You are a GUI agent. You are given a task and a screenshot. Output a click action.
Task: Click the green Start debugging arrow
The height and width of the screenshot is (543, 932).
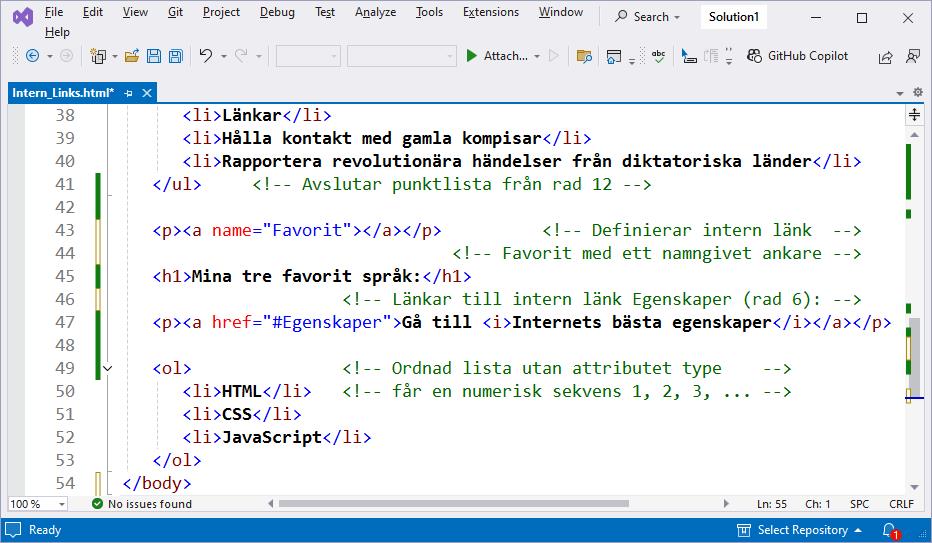[471, 56]
